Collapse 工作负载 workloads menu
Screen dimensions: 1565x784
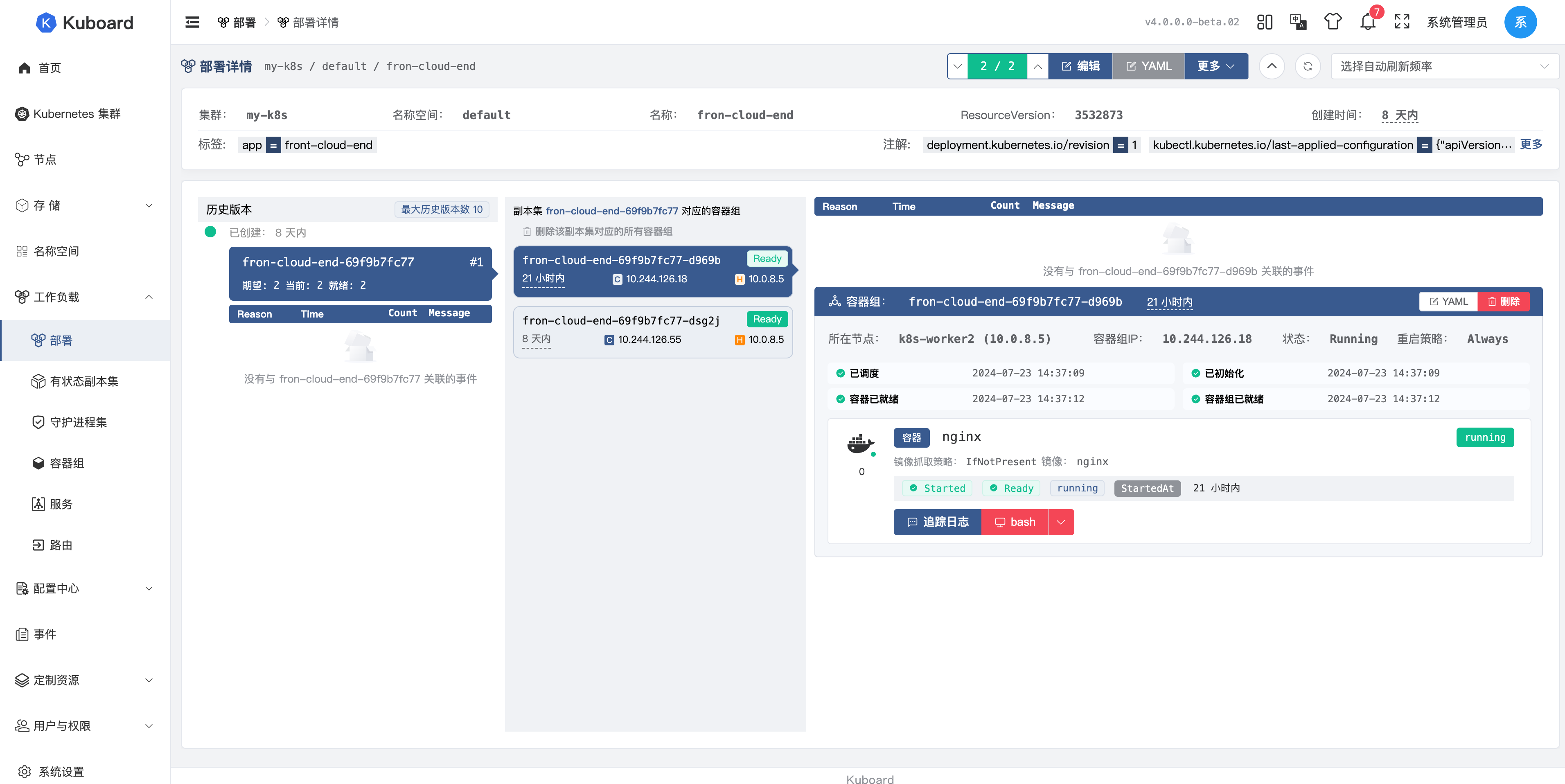85,297
